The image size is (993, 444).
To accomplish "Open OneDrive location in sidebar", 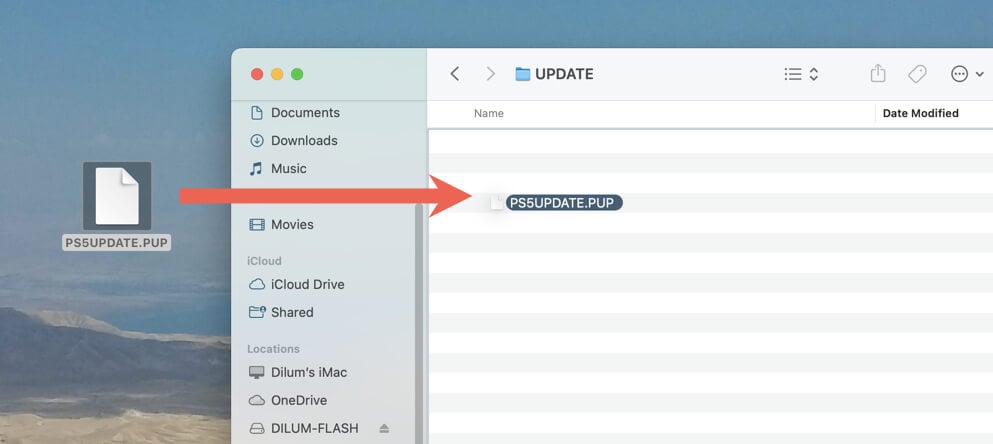I will 298,401.
